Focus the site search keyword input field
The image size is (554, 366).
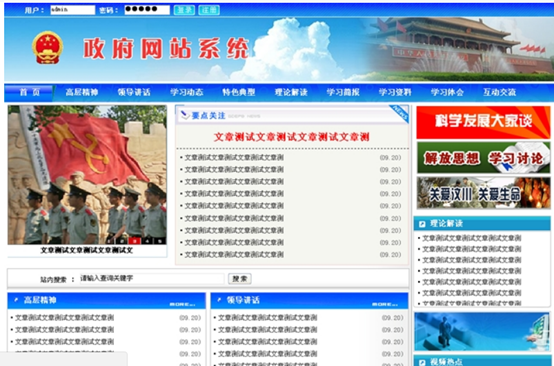(152, 279)
